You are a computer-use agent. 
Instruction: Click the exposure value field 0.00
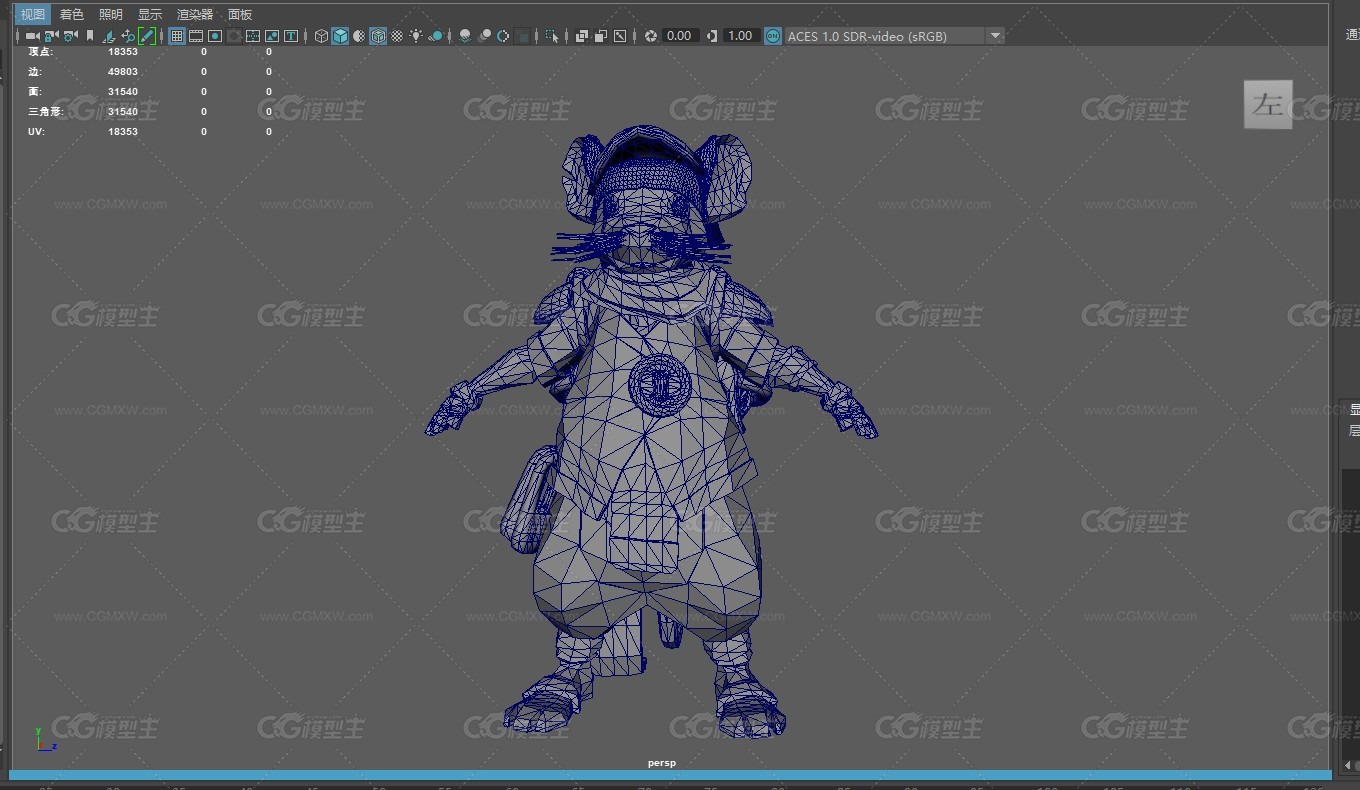(679, 36)
